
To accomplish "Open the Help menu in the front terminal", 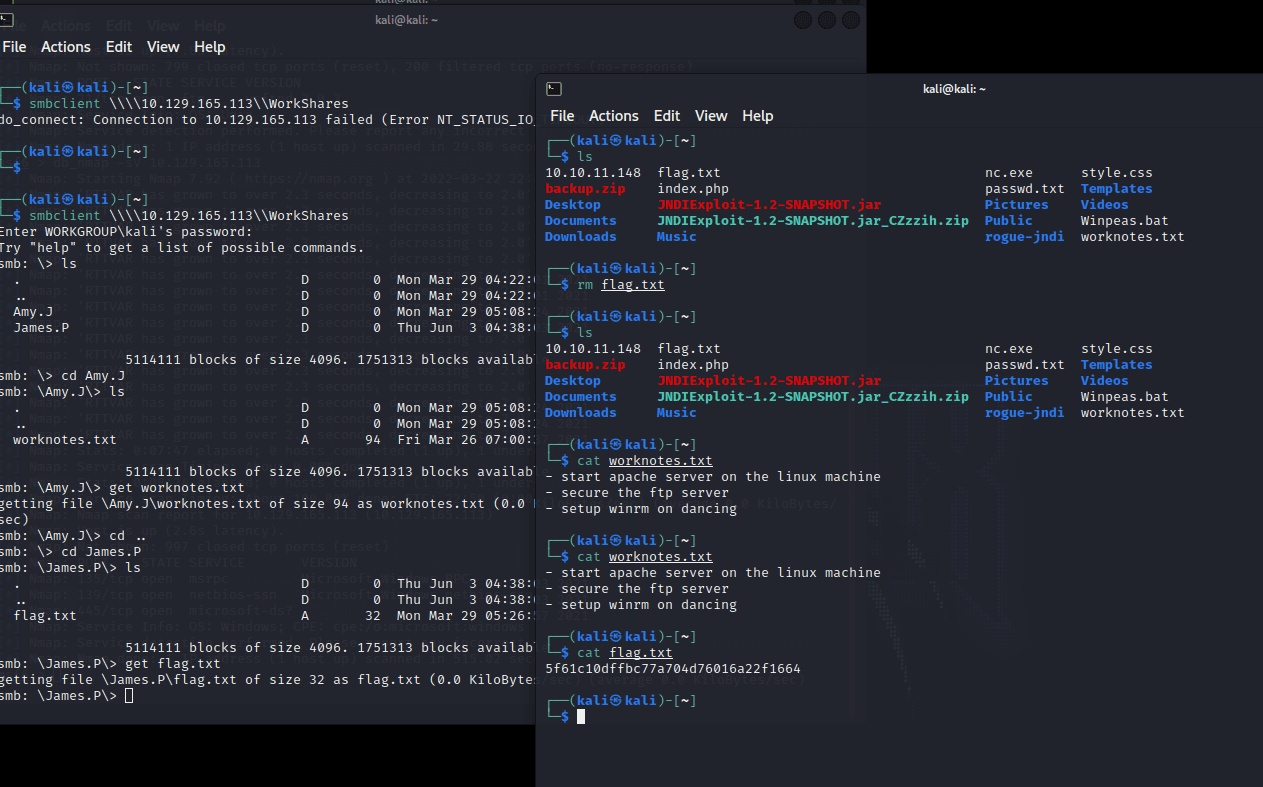I will pyautogui.click(x=757, y=116).
